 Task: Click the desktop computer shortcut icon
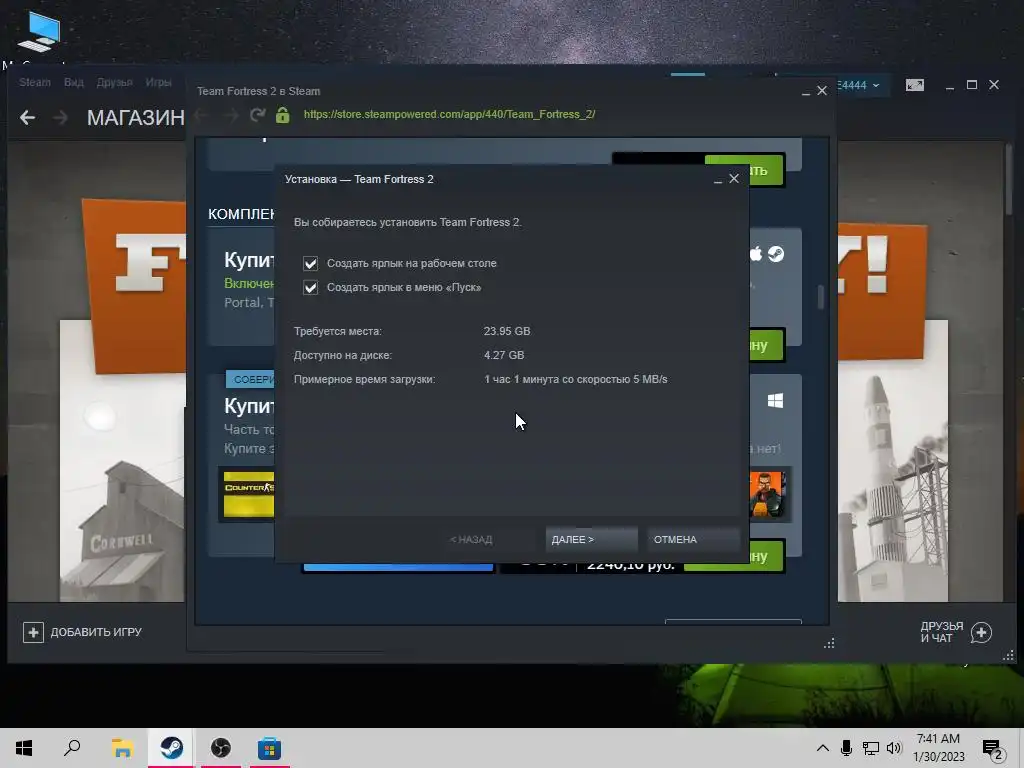39,33
